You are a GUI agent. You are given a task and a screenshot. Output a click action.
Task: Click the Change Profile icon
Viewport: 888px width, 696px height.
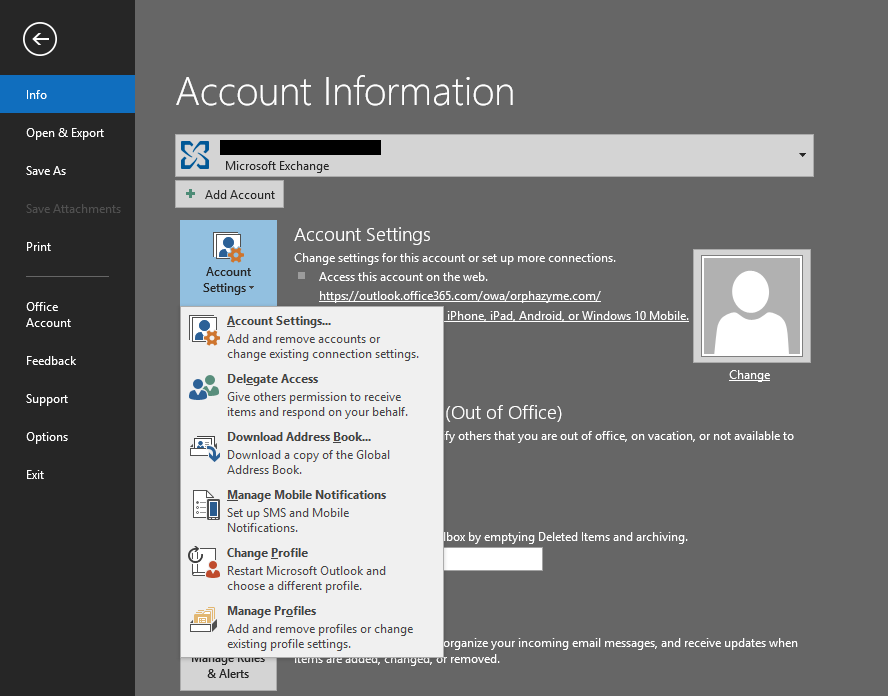coord(204,562)
